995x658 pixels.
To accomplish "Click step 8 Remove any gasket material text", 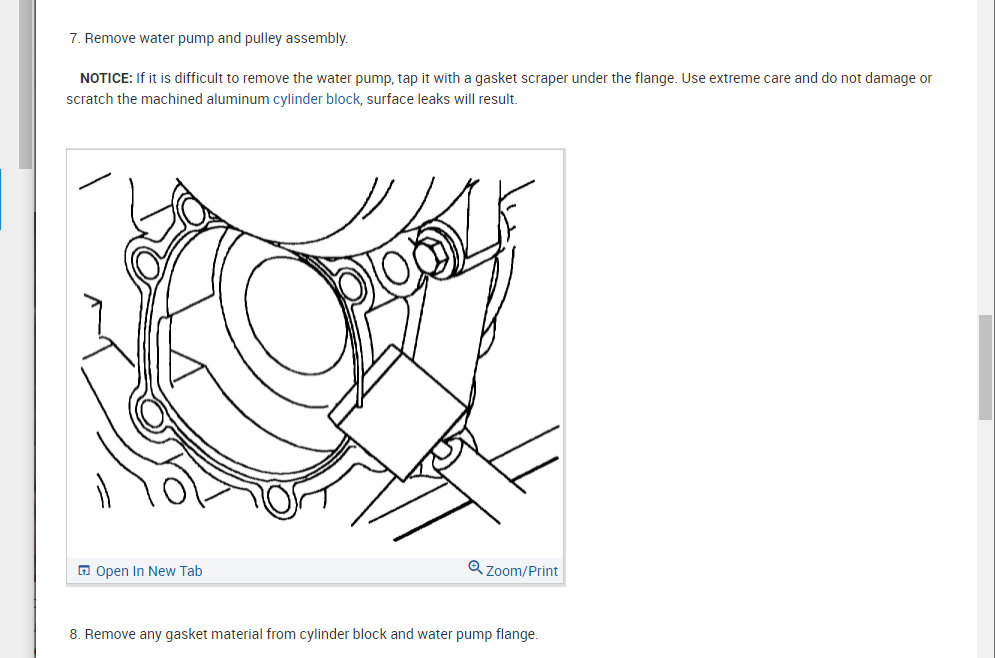I will pos(304,634).
